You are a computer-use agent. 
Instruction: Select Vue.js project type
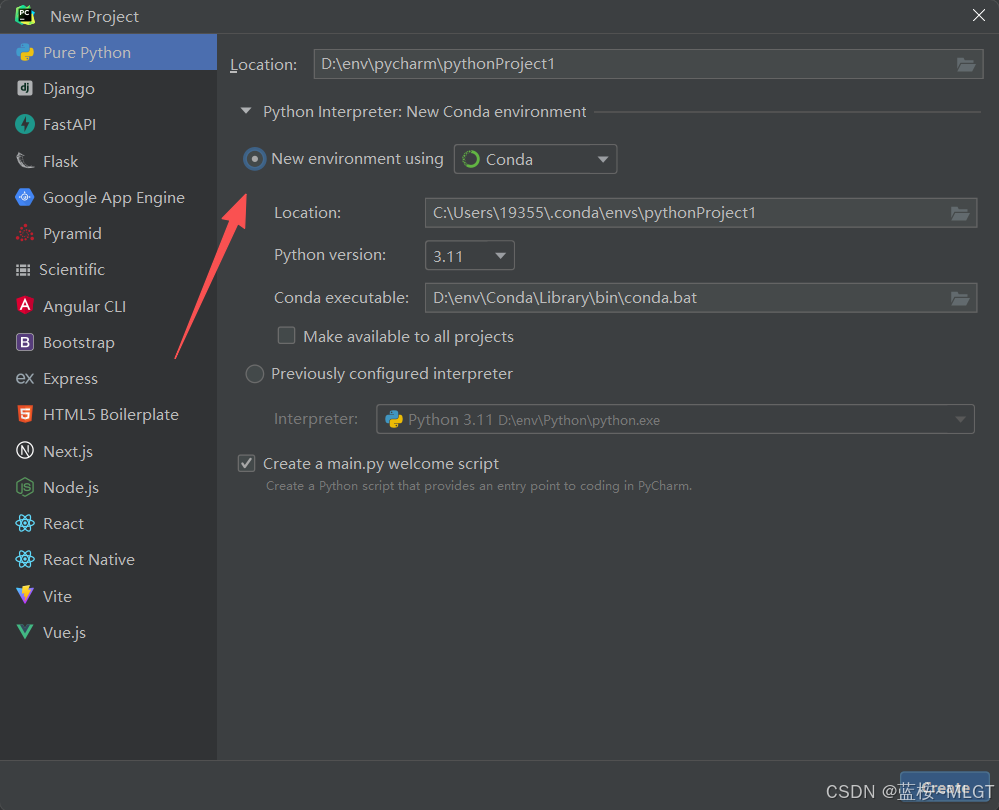point(108,632)
